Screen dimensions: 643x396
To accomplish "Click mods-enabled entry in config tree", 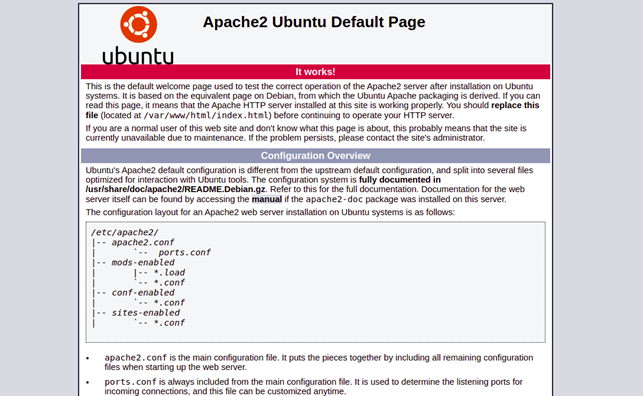I will point(143,262).
